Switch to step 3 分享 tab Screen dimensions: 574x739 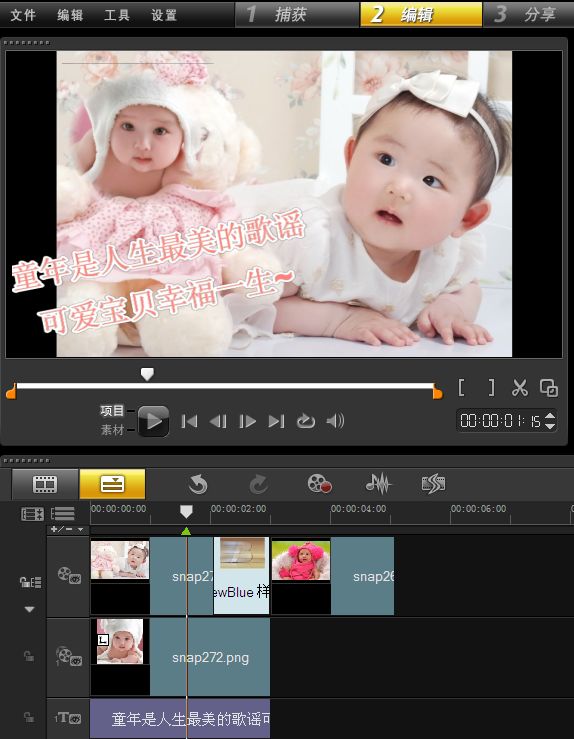pyautogui.click(x=528, y=14)
